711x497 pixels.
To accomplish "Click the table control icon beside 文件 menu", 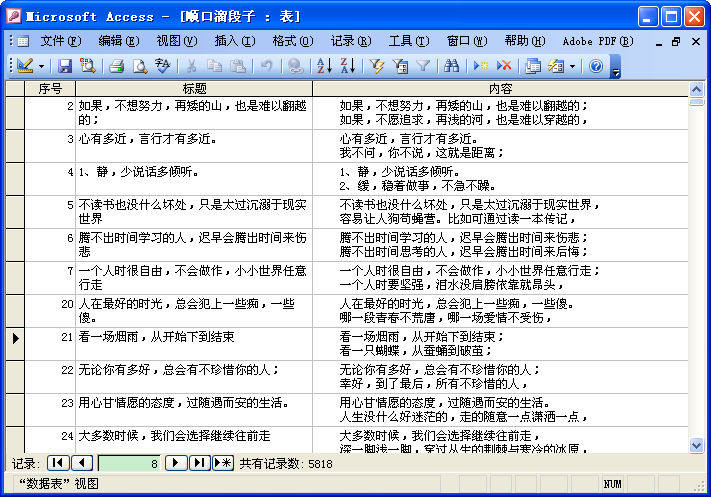I will tap(23, 41).
